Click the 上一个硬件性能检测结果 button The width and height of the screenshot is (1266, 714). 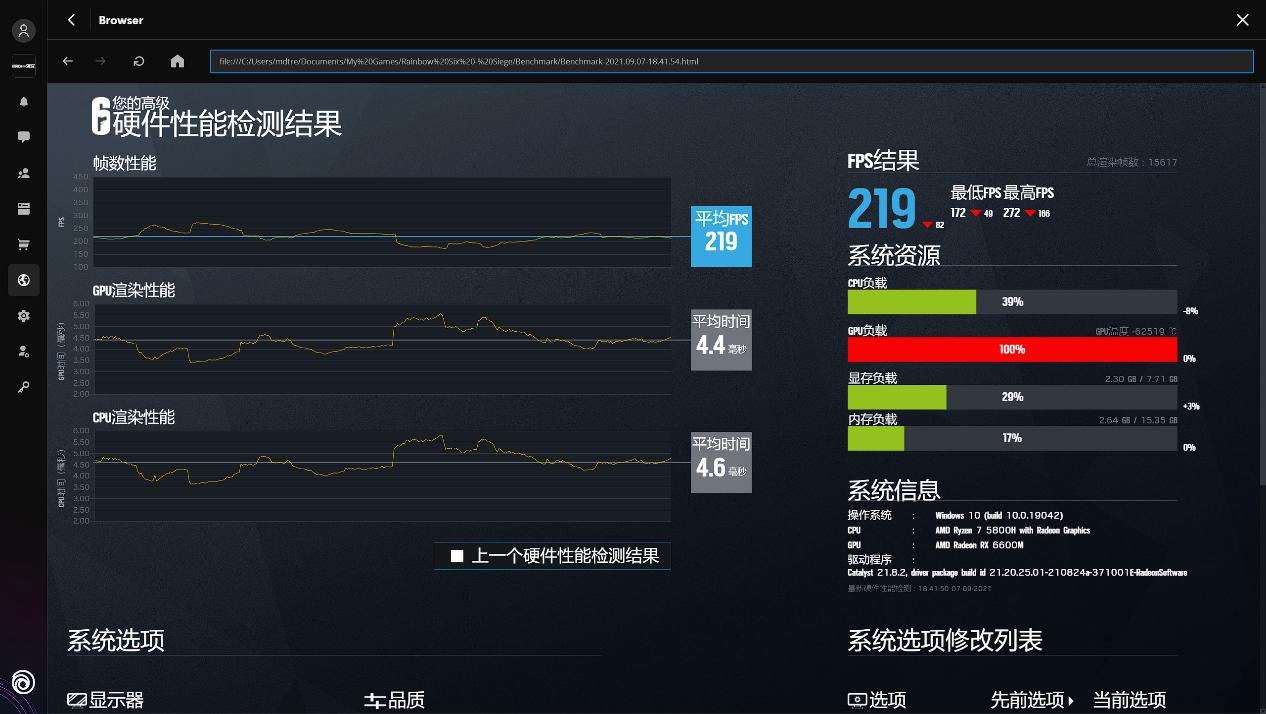click(552, 555)
